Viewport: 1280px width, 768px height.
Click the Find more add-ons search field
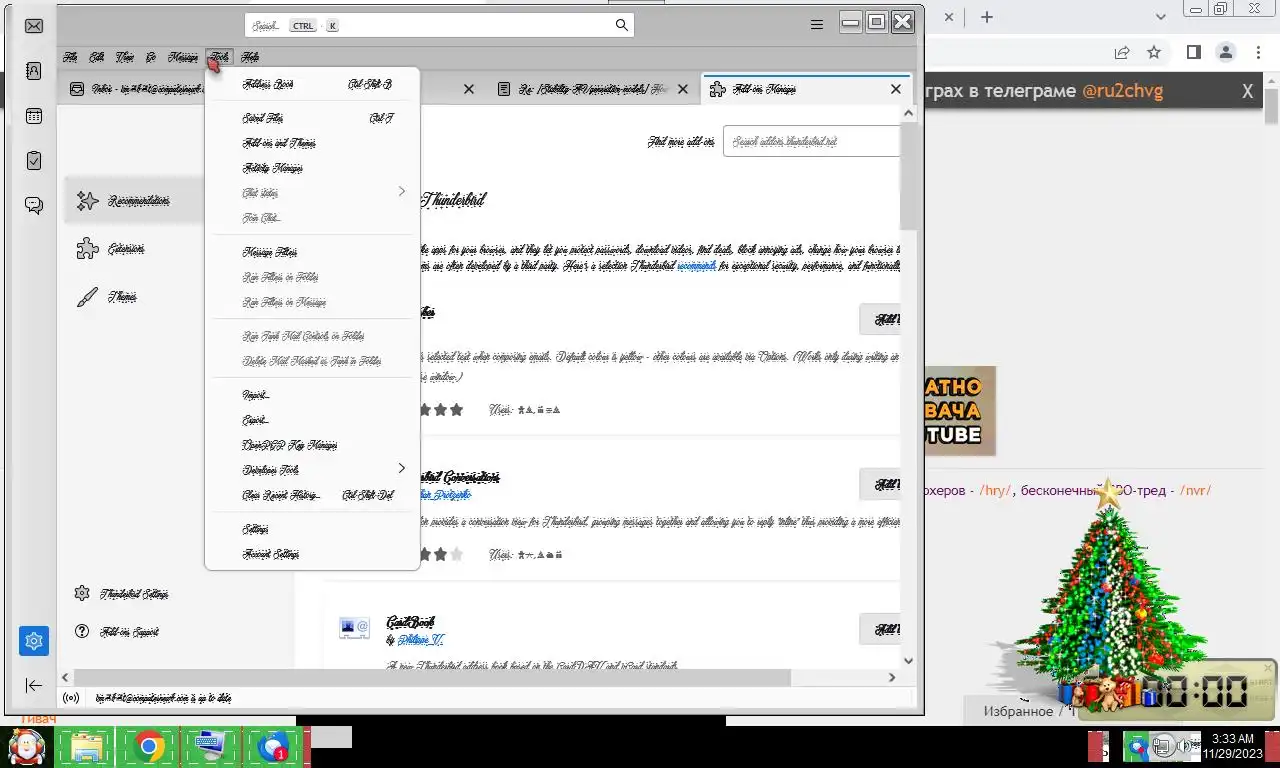click(x=811, y=141)
